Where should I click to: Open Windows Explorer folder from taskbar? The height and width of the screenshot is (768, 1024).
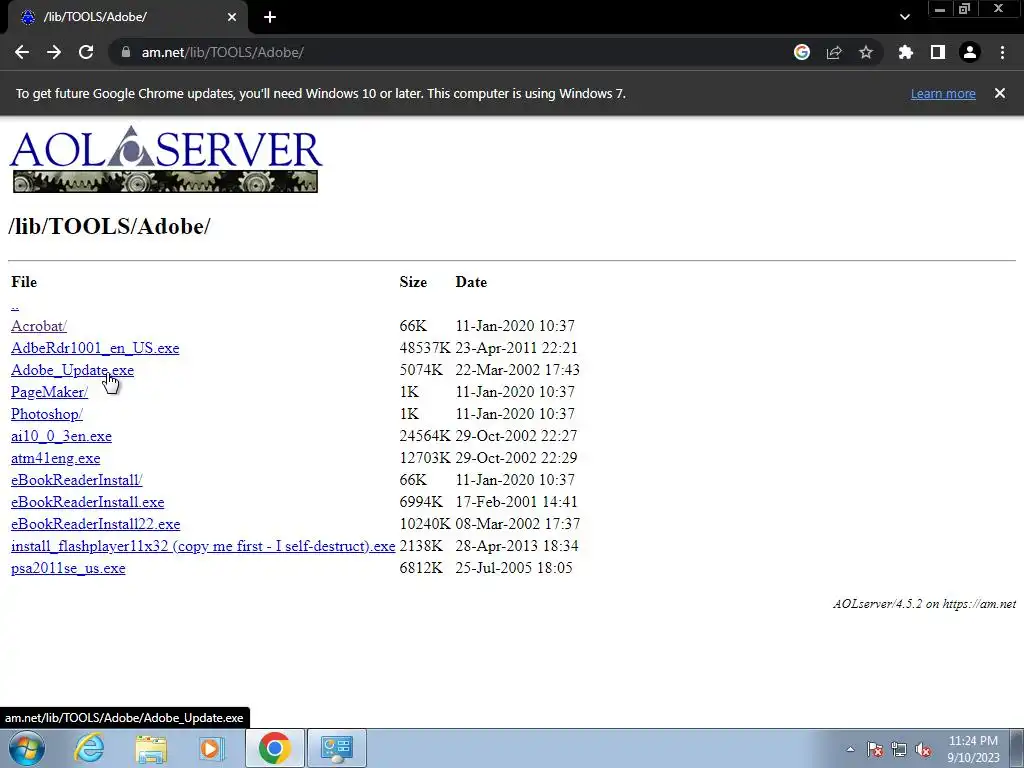pos(151,748)
